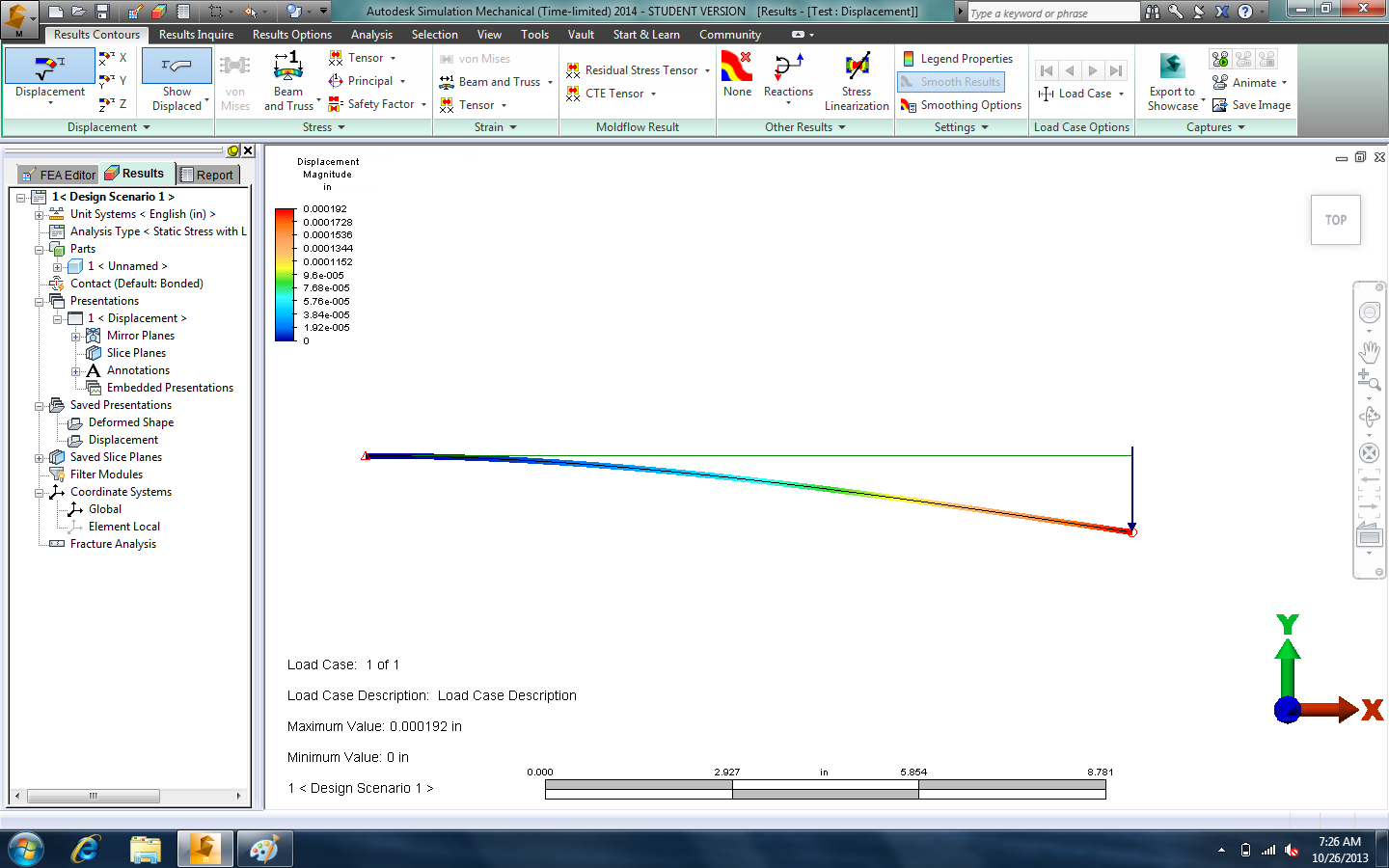Click the Save disk icon in quick access toolbar

pyautogui.click(x=102, y=12)
